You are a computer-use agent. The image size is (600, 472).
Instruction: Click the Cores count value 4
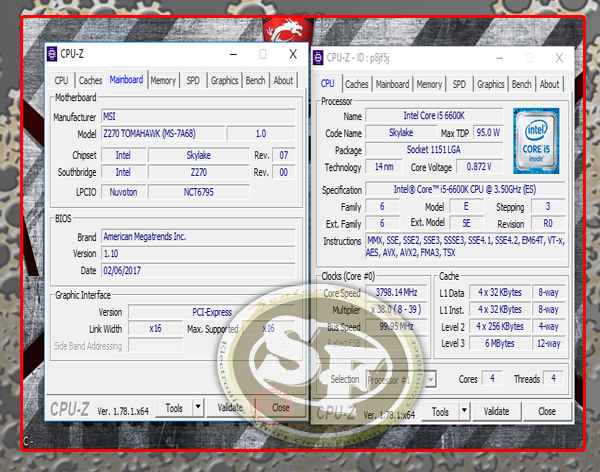492,379
